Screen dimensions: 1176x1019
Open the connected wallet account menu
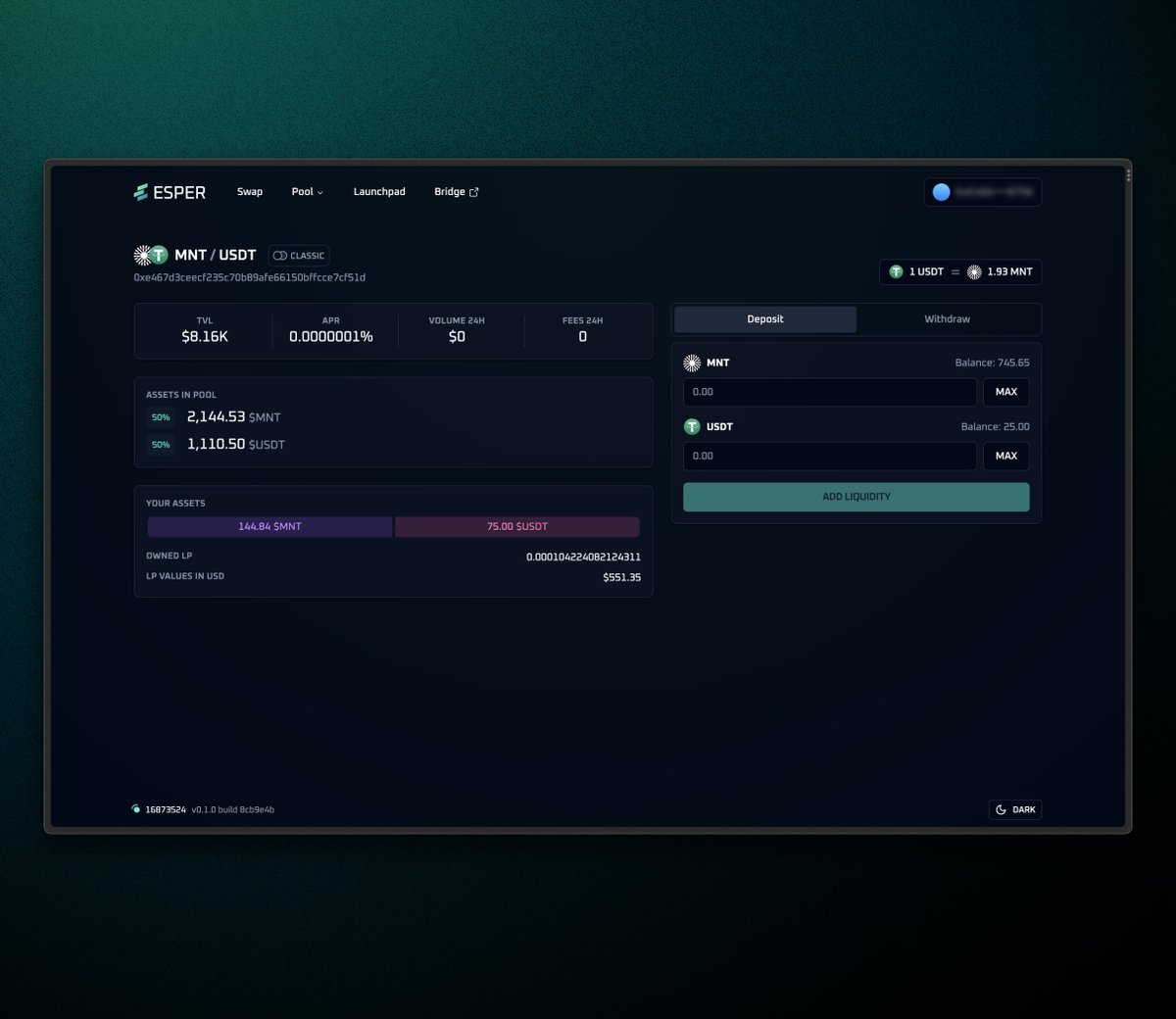(x=983, y=191)
